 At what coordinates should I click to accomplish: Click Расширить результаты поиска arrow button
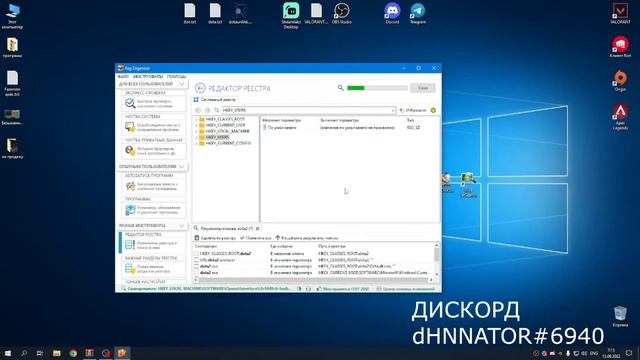pyautogui.click(x=307, y=238)
